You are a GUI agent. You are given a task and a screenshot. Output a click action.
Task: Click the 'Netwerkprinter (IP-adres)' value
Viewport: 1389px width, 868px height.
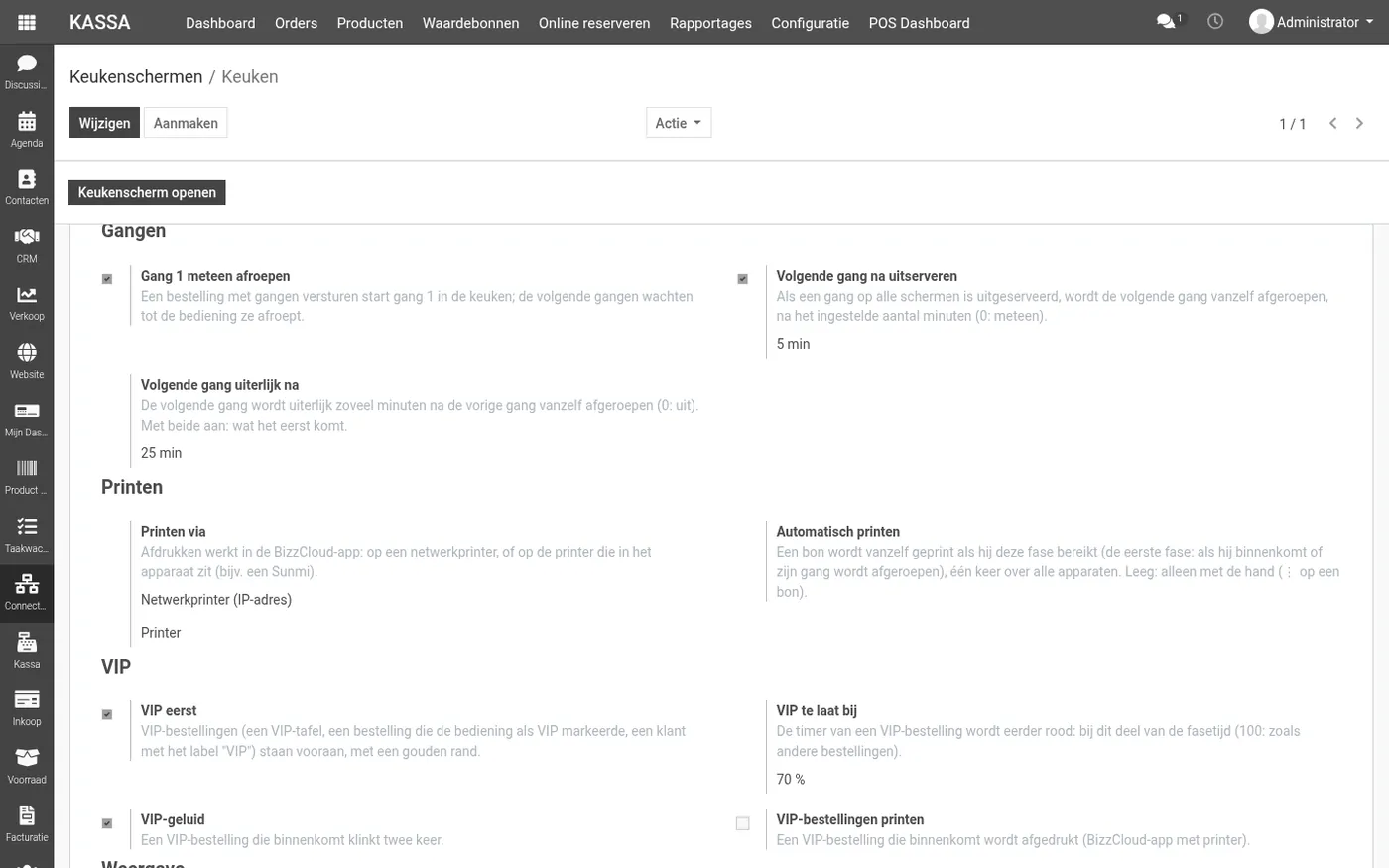coord(216,600)
